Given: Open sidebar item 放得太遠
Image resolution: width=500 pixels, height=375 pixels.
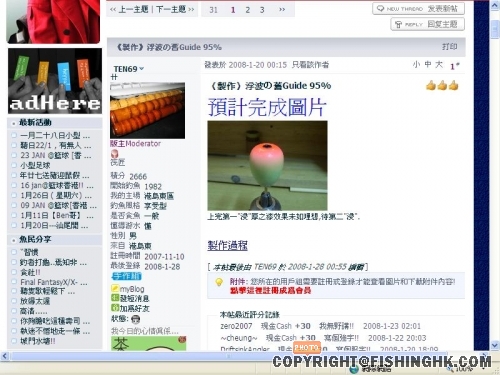Looking at the screenshot, I should point(35,301).
